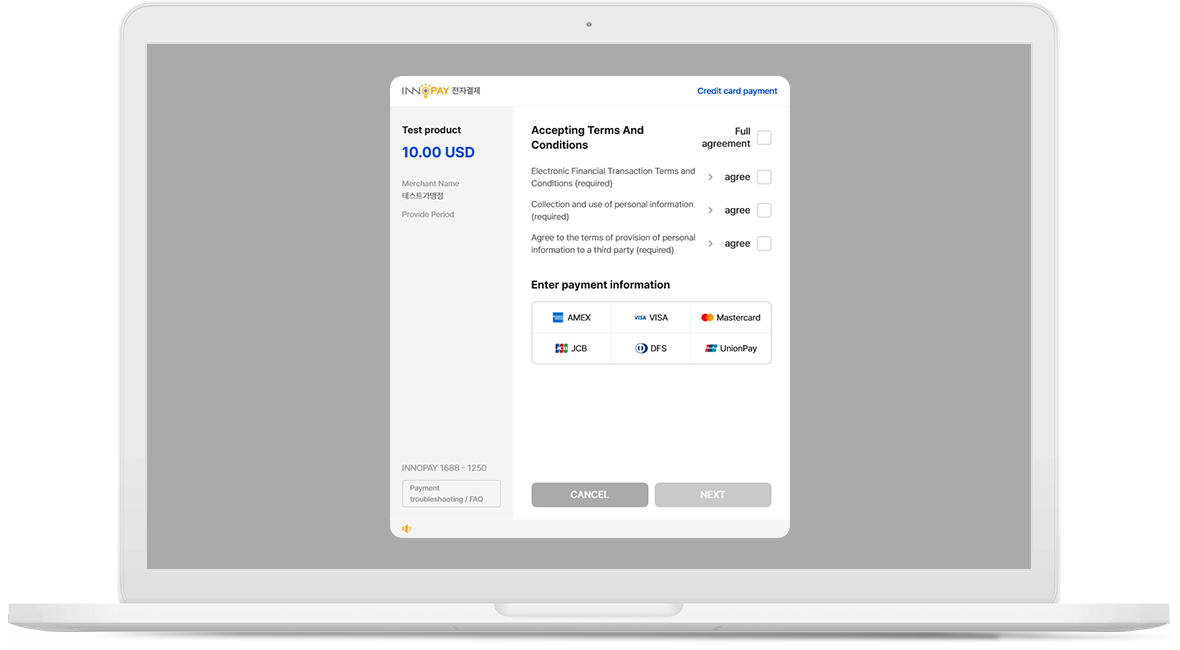Check the Full agreement checkbox
This screenshot has height=650, width=1180.
point(764,138)
